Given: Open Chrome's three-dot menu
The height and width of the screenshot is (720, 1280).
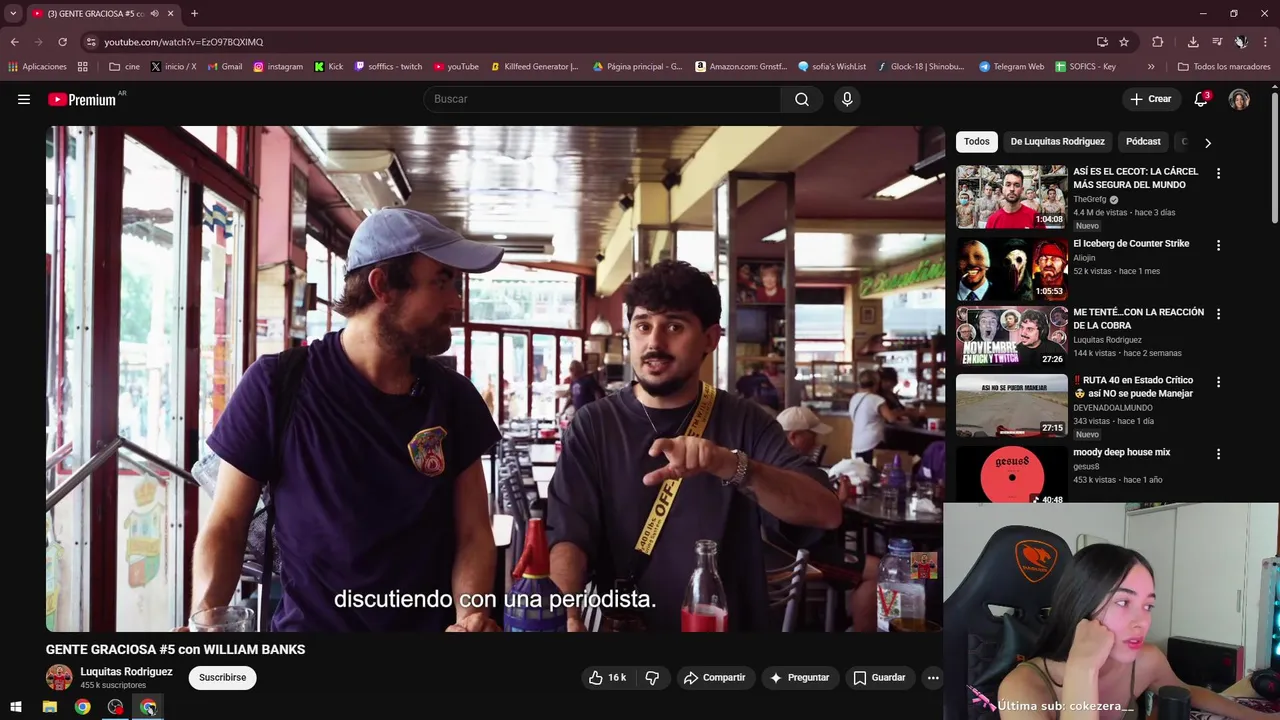Looking at the screenshot, I should pos(1265,42).
